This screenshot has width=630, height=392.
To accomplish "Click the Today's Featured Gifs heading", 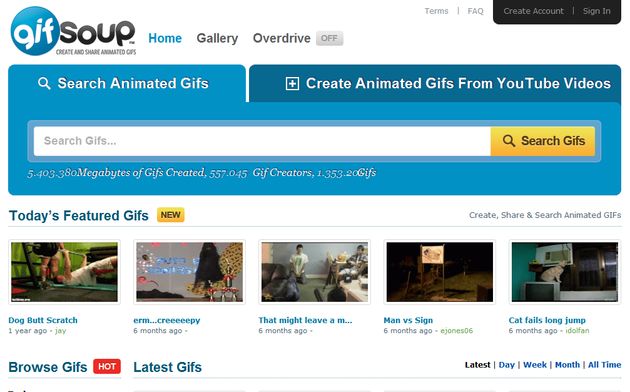I will tap(79, 216).
